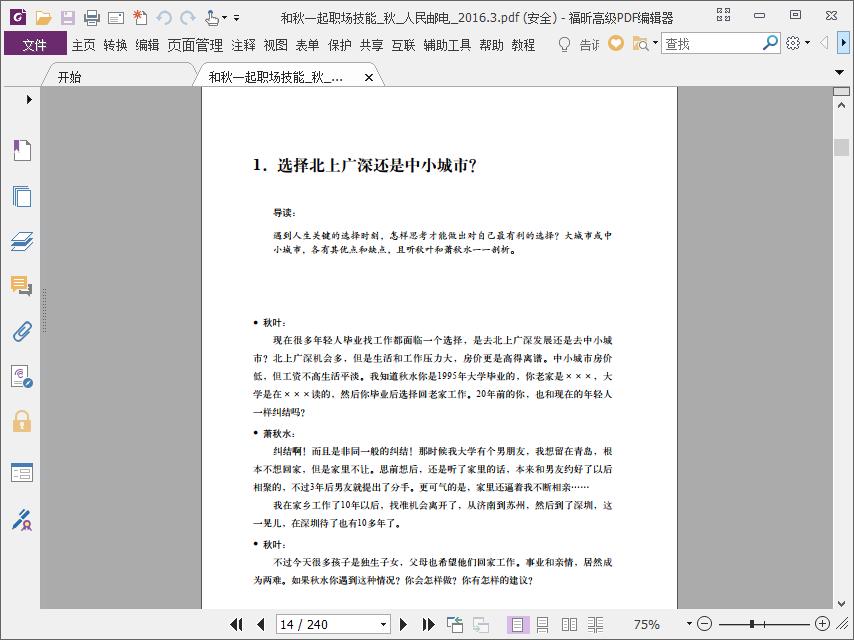Switch to the 注释 ribbon tab
This screenshot has width=854, height=640.
[x=243, y=45]
